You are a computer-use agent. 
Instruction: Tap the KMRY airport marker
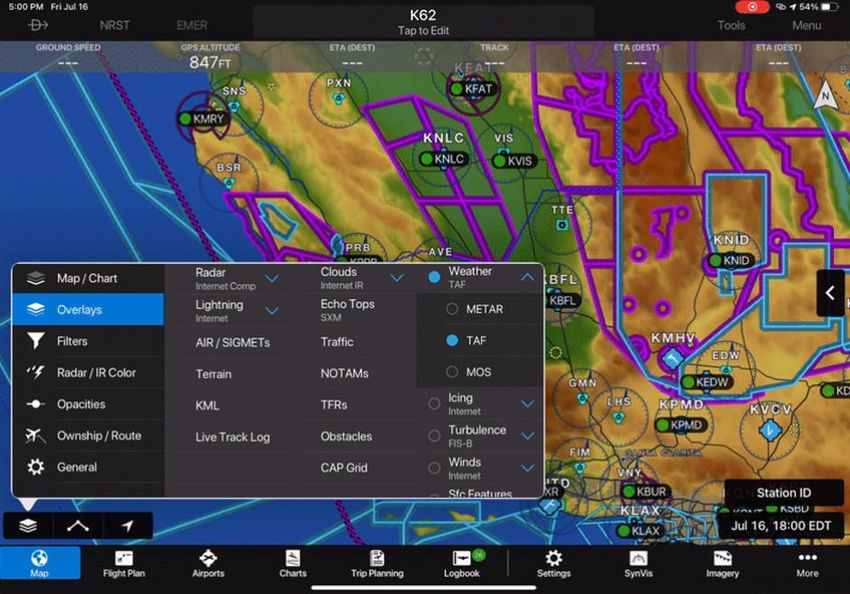pos(202,118)
